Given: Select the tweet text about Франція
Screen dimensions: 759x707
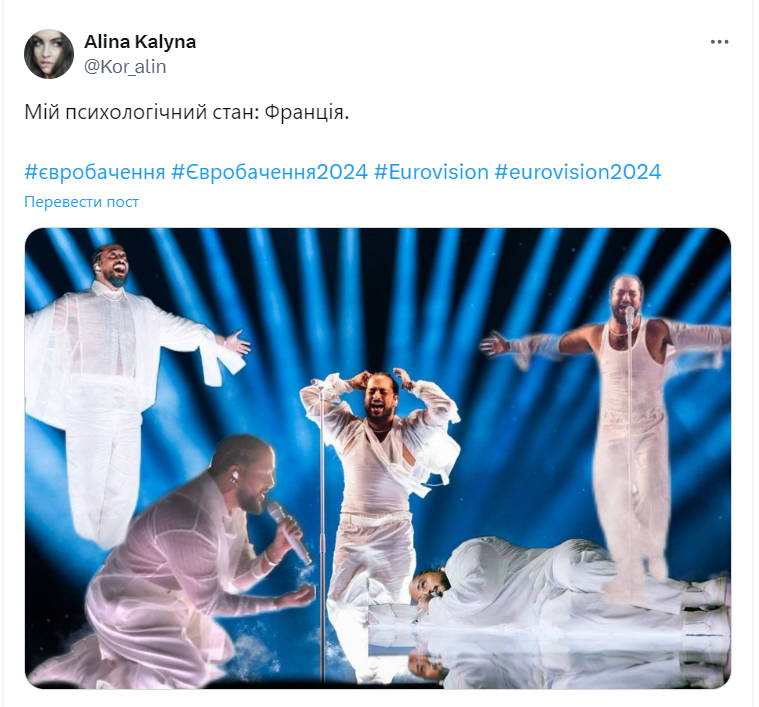Looking at the screenshot, I should (186, 113).
